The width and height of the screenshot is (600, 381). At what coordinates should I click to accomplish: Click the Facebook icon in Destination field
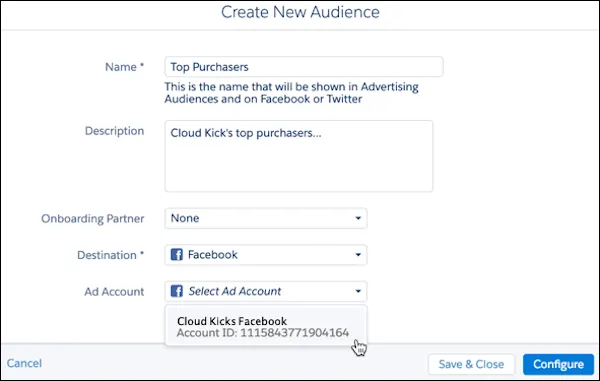coord(176,254)
